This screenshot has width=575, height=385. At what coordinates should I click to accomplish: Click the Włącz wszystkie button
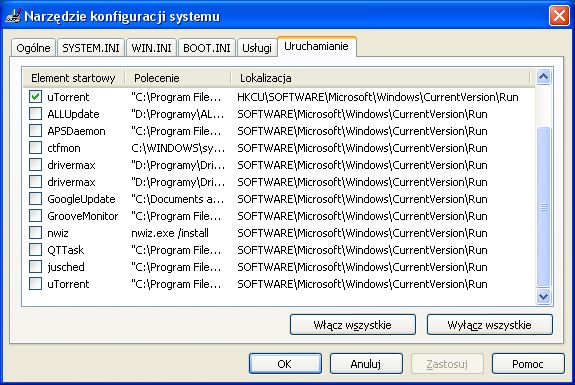352,325
